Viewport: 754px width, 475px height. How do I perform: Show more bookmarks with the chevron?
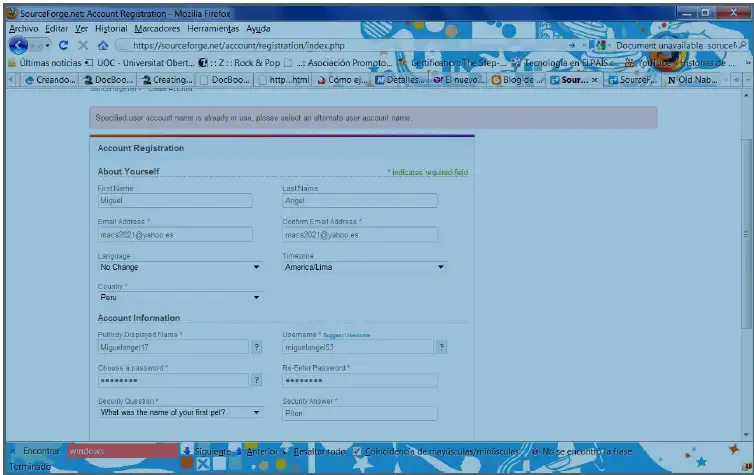tap(748, 63)
